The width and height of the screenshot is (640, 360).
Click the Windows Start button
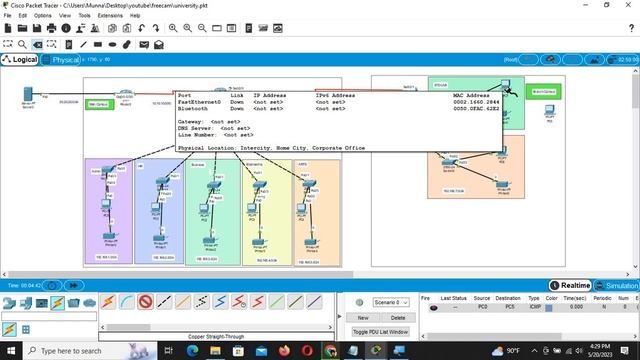(x=11, y=351)
